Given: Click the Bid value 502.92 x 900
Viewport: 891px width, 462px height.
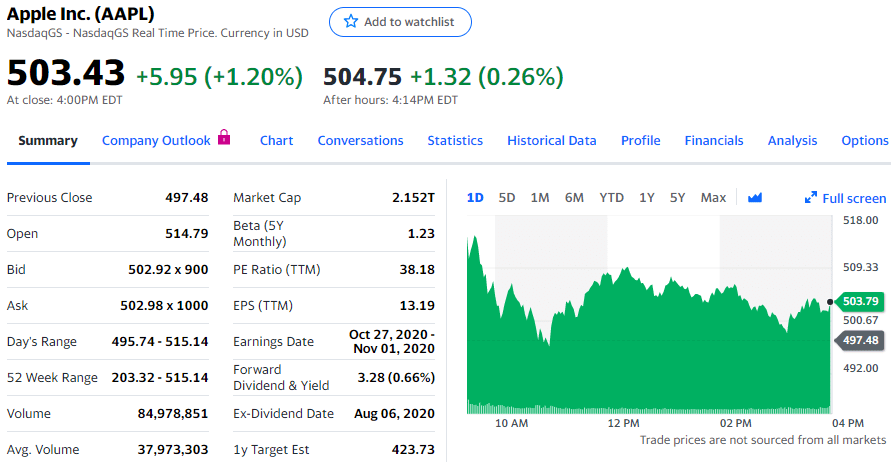Looking at the screenshot, I should [x=168, y=269].
